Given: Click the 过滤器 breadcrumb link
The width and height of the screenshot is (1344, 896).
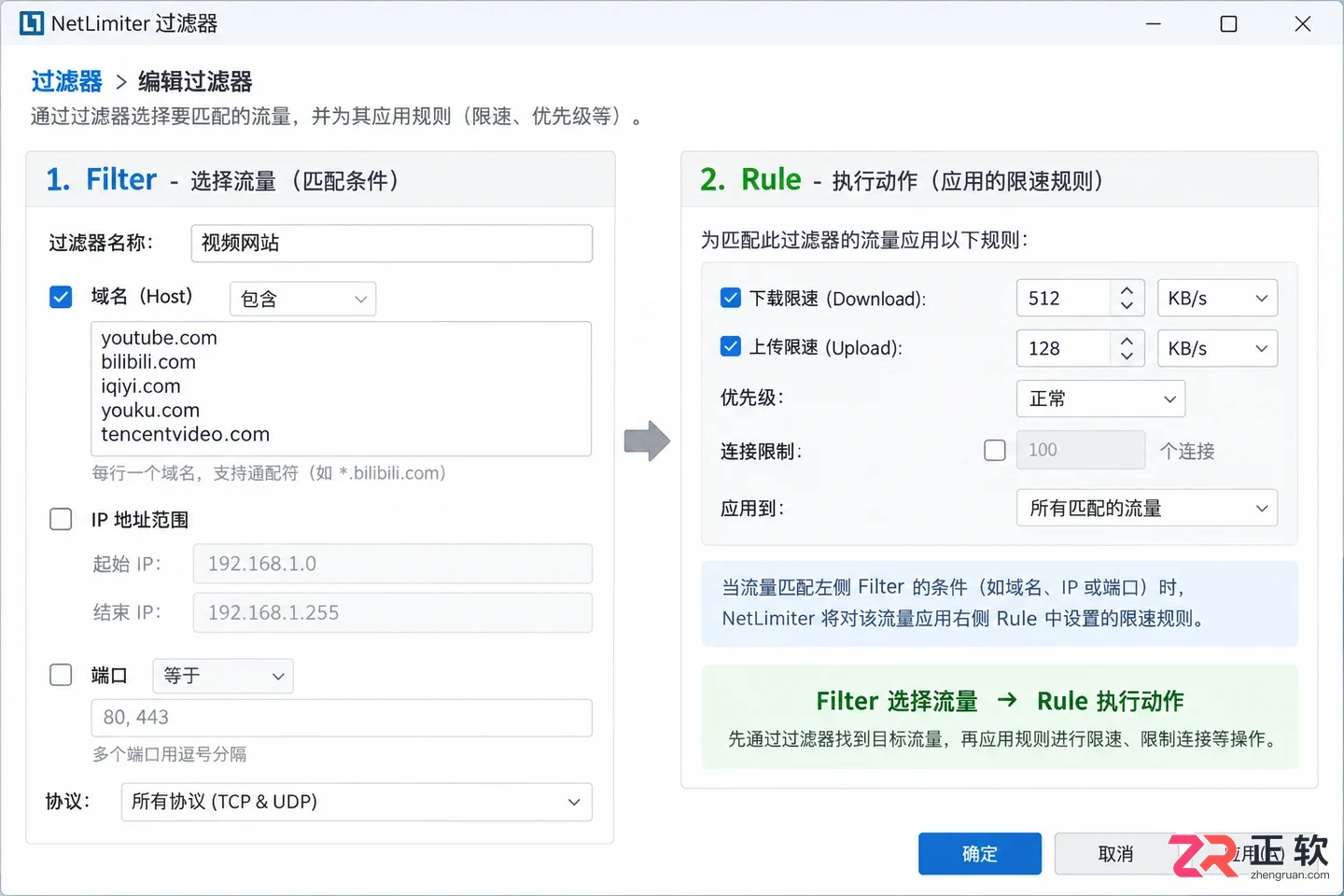Looking at the screenshot, I should [x=66, y=81].
